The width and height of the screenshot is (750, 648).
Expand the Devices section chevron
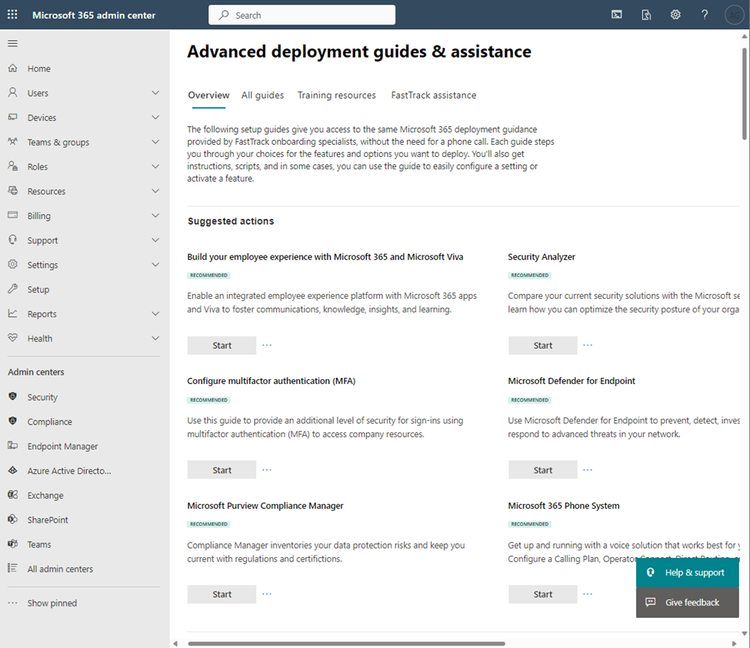pyautogui.click(x=155, y=117)
